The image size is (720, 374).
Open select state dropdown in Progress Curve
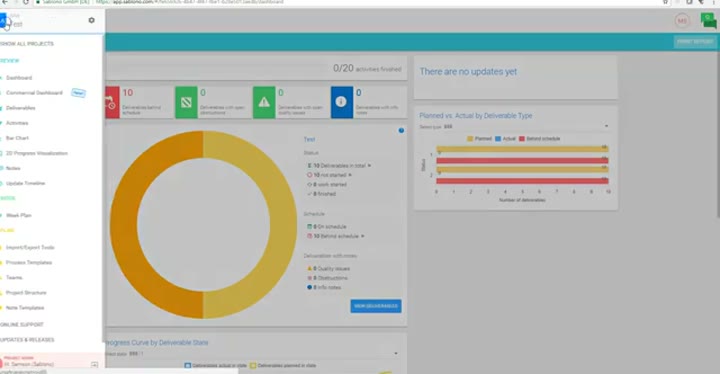point(252,354)
